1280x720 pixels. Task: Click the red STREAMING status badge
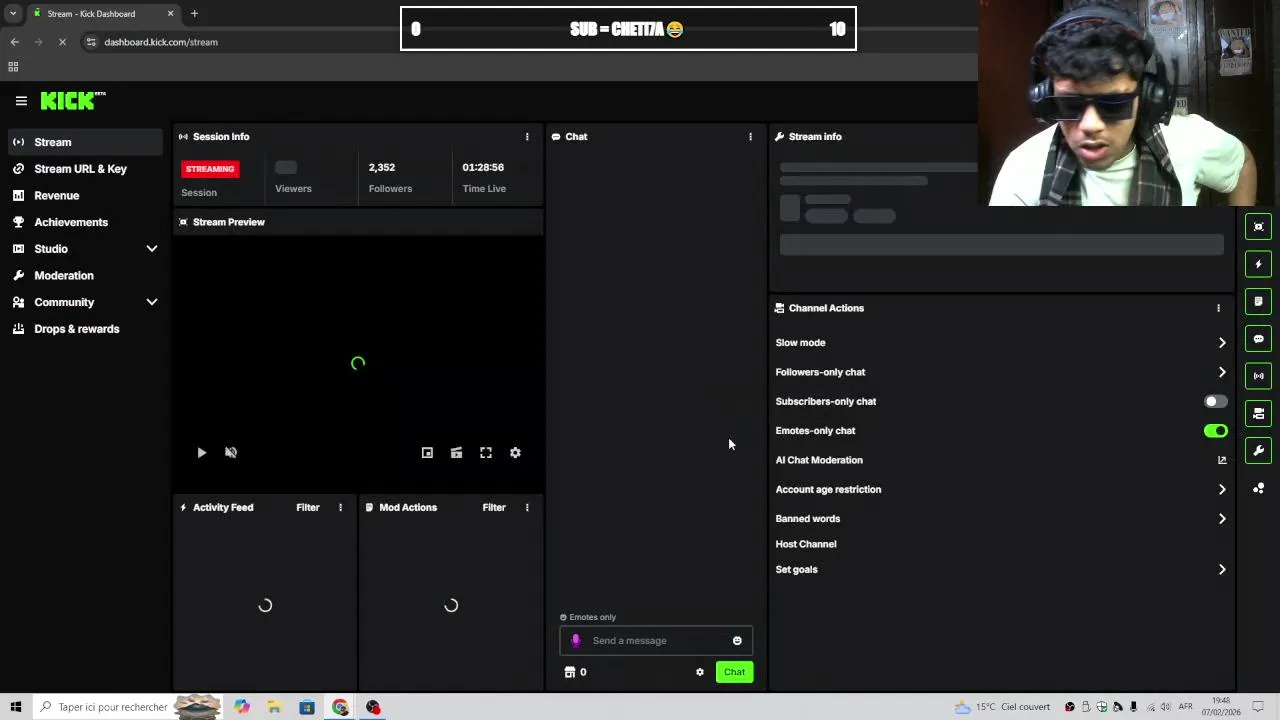coord(210,169)
